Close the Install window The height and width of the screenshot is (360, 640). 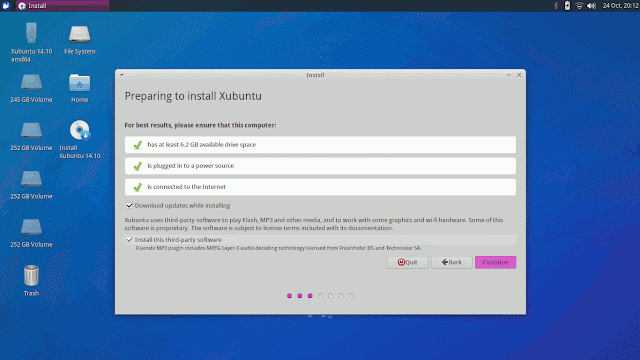pyautogui.click(x=519, y=75)
